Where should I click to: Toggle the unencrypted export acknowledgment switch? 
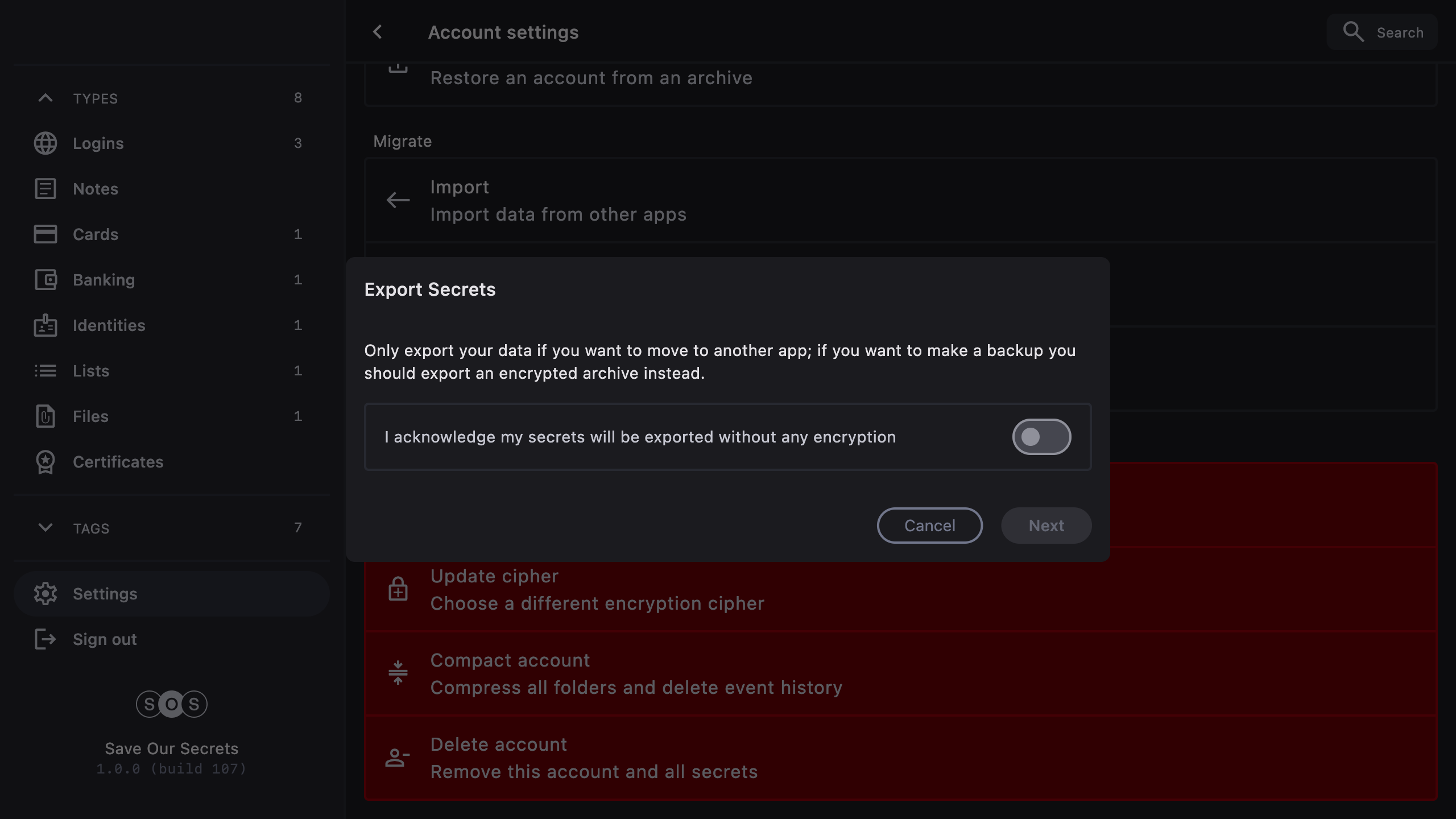1041,437
